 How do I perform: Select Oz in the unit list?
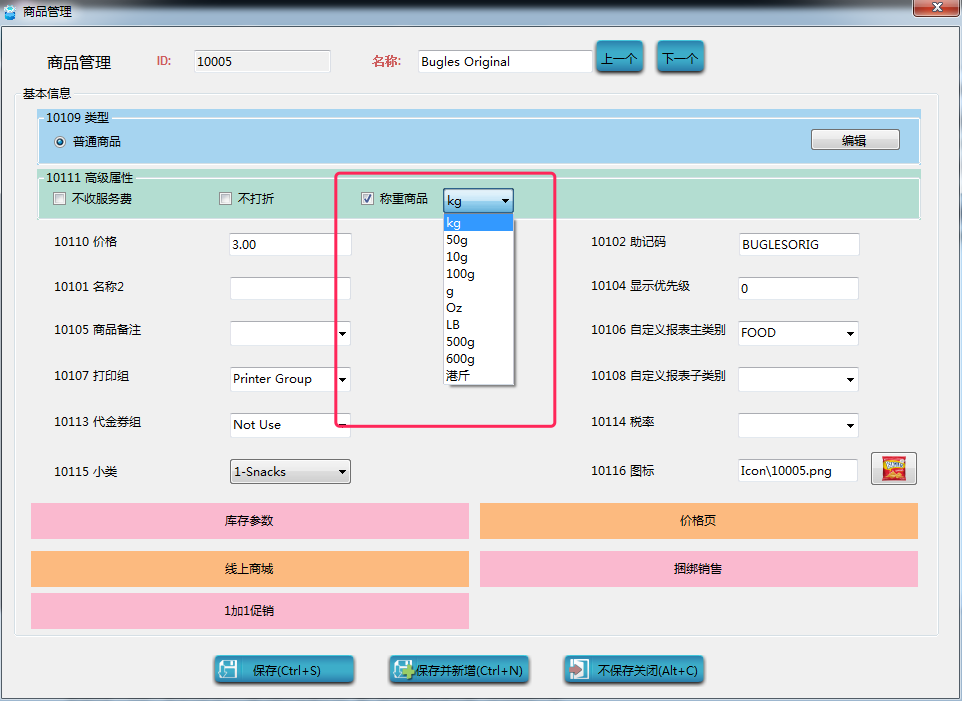point(479,308)
